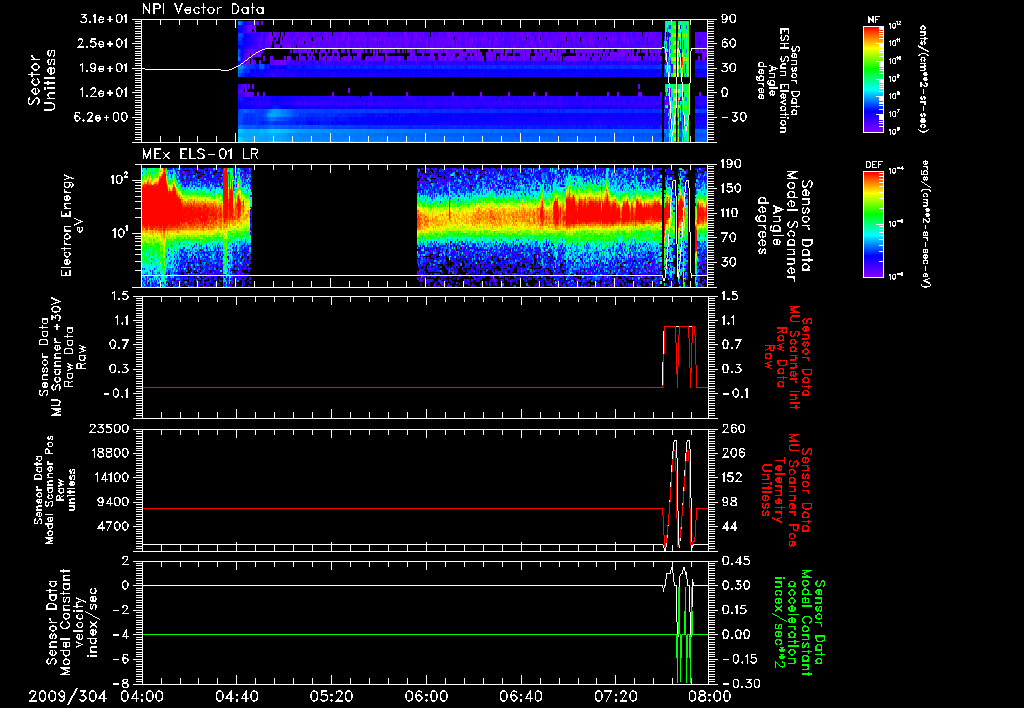Click the green burst in NPI spectrogram
1024x708 pixels.
[x=677, y=80]
